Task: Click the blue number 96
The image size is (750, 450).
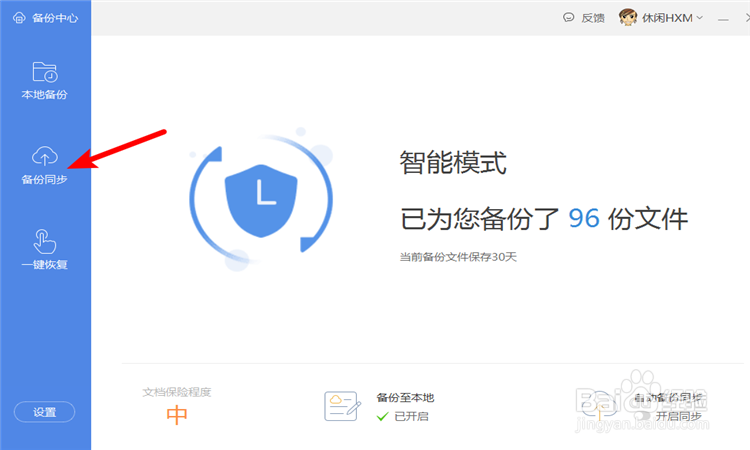Action: tap(584, 219)
